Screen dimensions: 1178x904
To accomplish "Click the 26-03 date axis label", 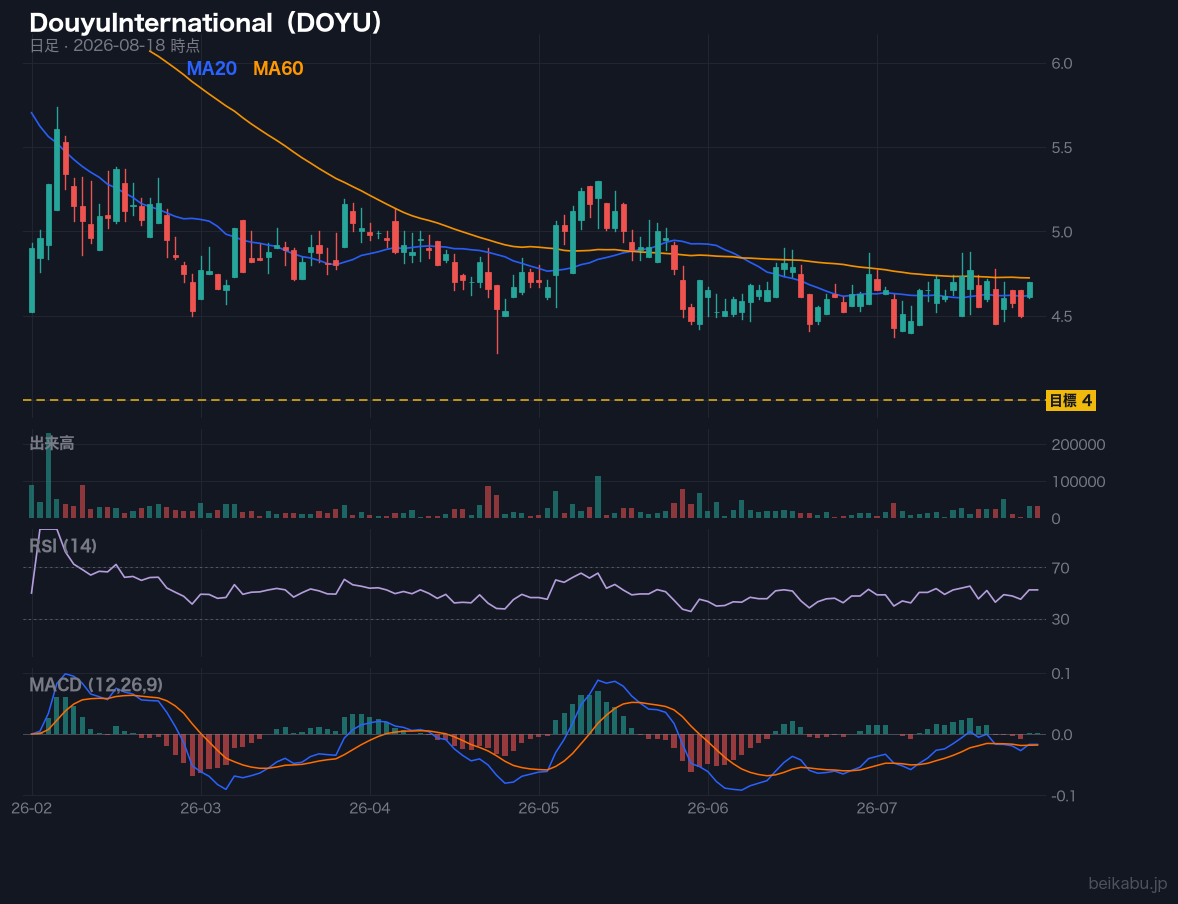I will click(201, 809).
